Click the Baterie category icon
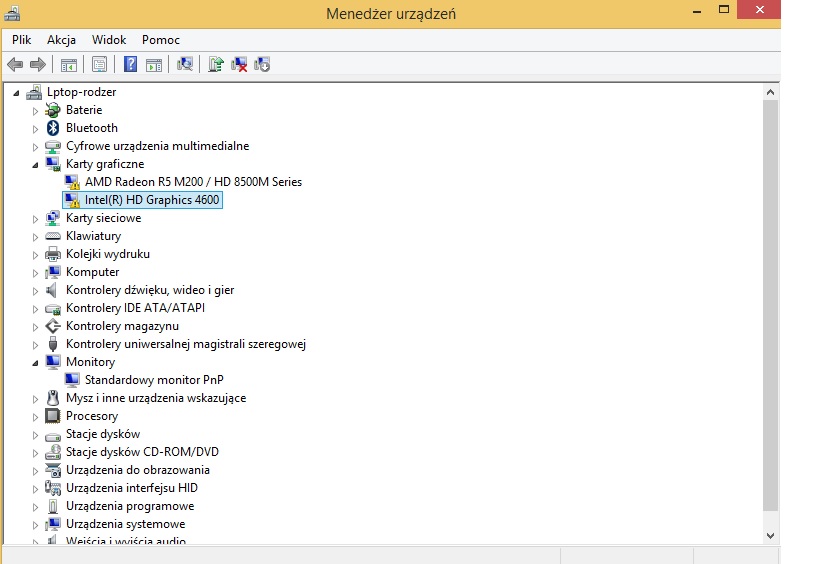The image size is (819, 564). [53, 110]
